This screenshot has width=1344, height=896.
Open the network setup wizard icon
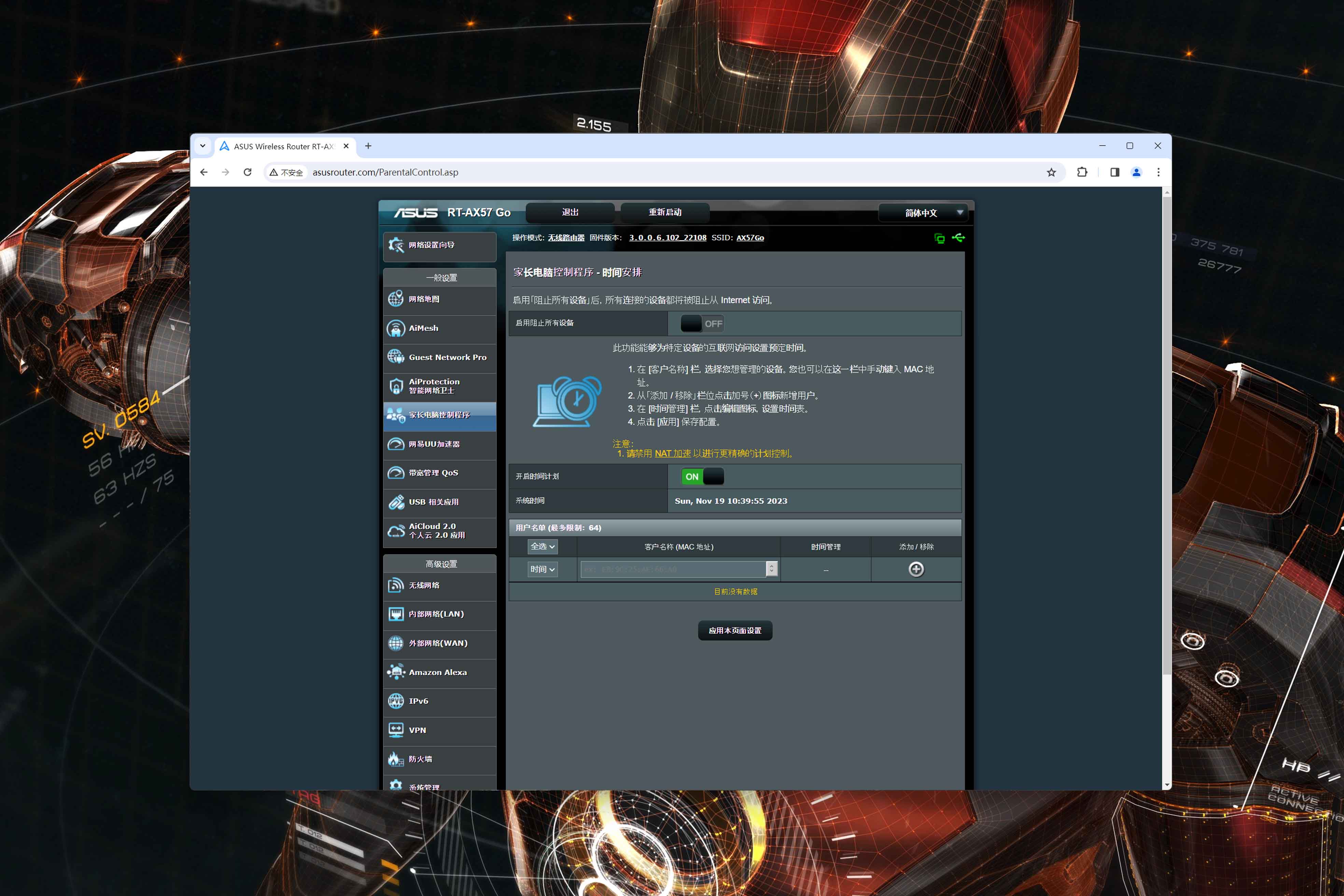(396, 245)
